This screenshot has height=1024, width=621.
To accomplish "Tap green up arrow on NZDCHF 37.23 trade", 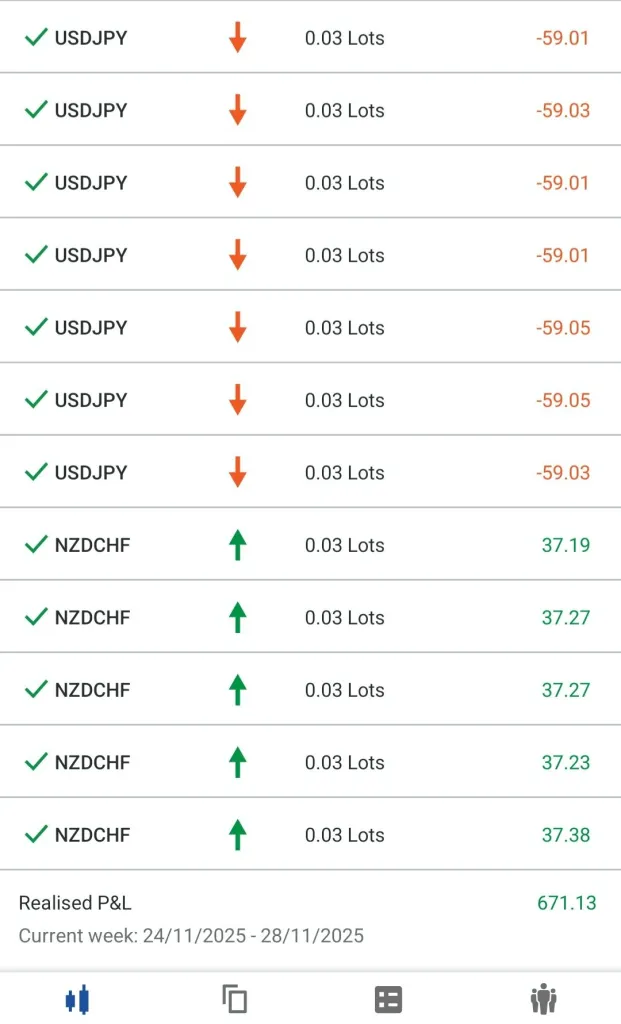I will click(237, 763).
